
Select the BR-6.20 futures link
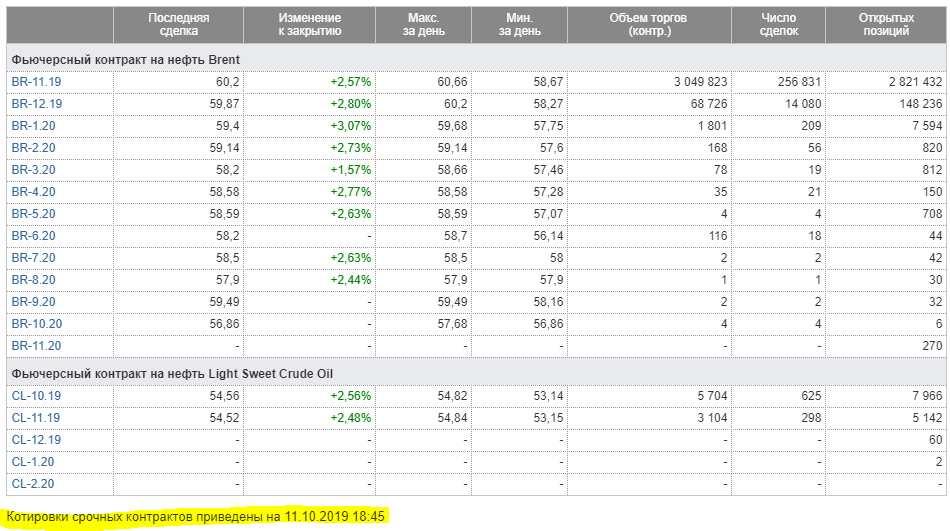(x=34, y=236)
